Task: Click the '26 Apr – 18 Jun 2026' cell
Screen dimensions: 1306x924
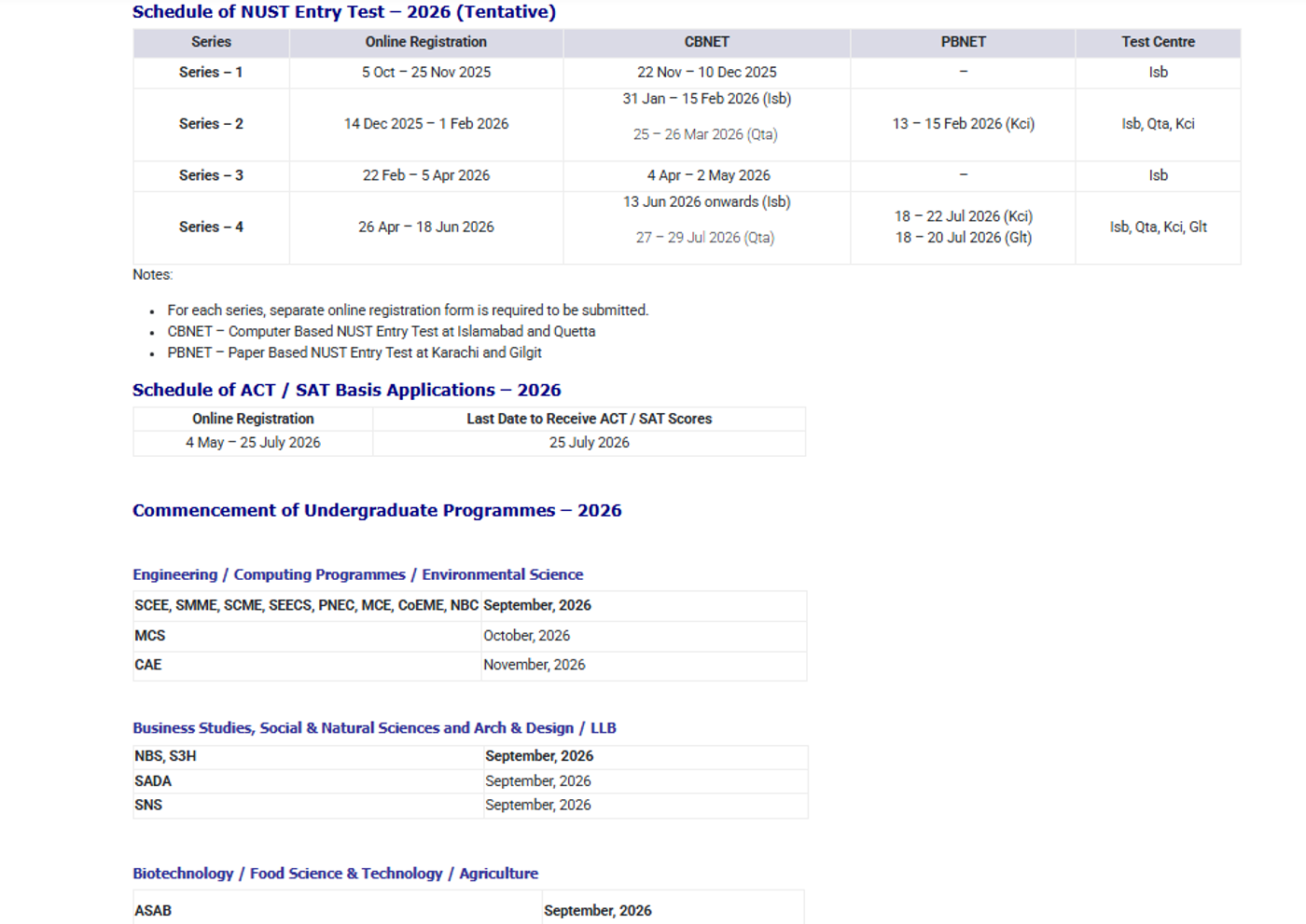Action: pos(426,227)
